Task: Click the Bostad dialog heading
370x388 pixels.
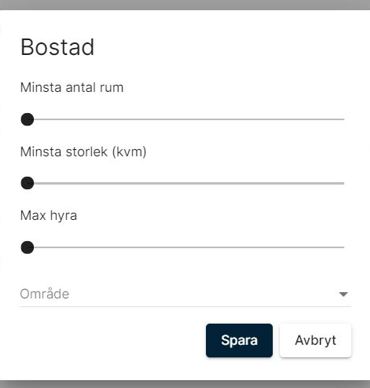Action: tap(57, 47)
